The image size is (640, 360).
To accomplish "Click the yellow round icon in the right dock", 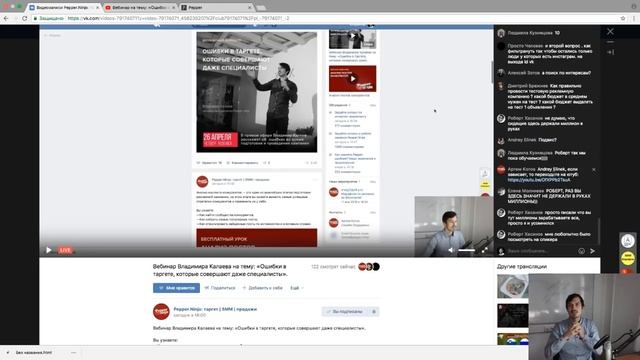I will point(628,258).
